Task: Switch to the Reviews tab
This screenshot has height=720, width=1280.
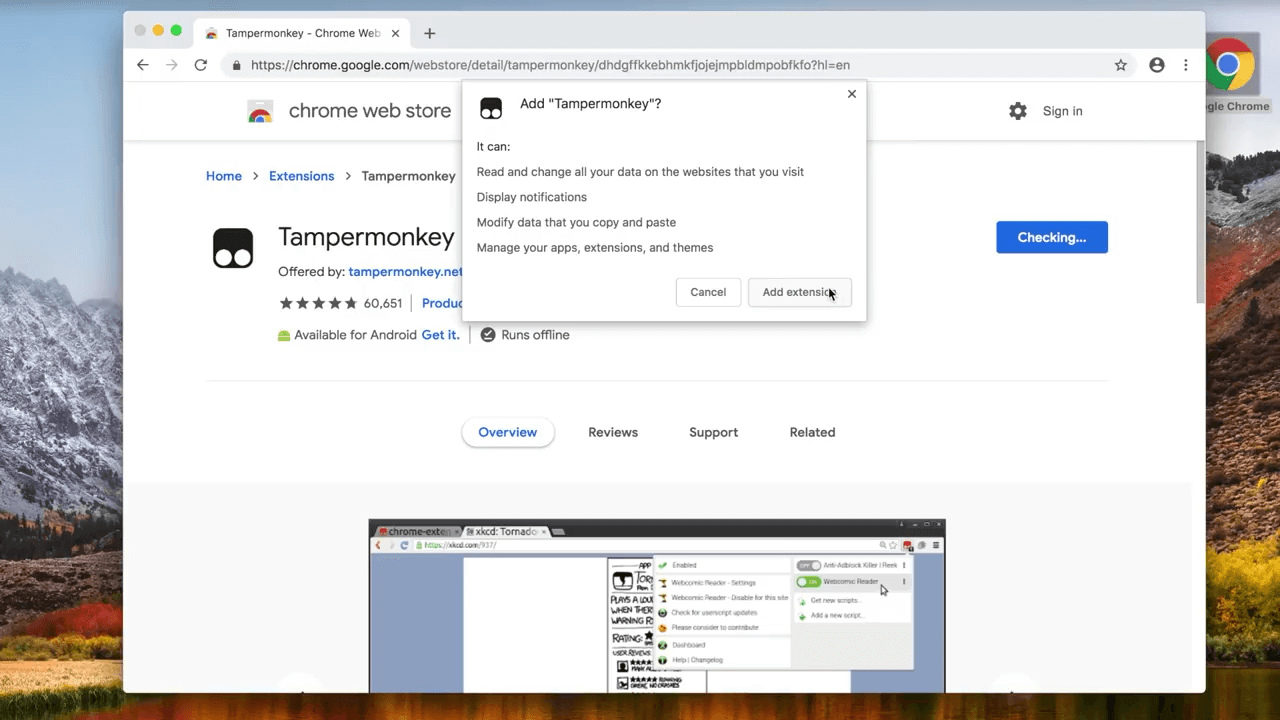Action: point(613,432)
